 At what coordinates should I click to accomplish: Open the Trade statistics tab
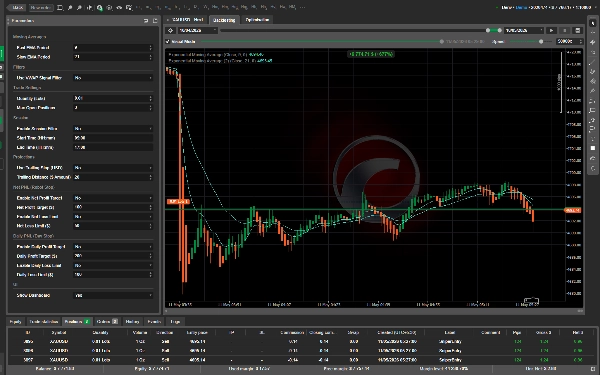(44, 321)
